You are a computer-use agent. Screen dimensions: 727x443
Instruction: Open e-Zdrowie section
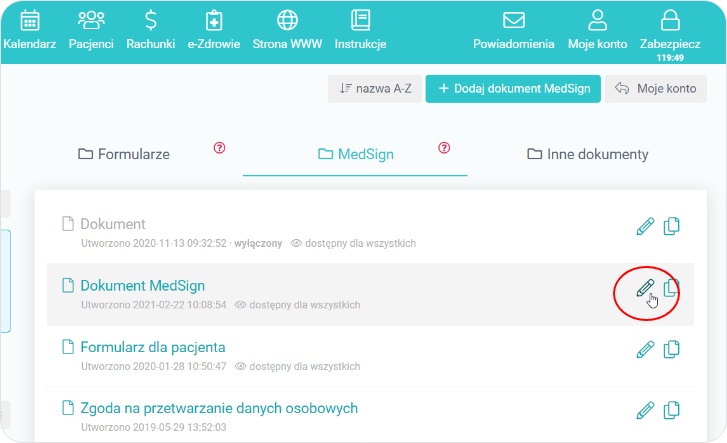click(x=214, y=31)
